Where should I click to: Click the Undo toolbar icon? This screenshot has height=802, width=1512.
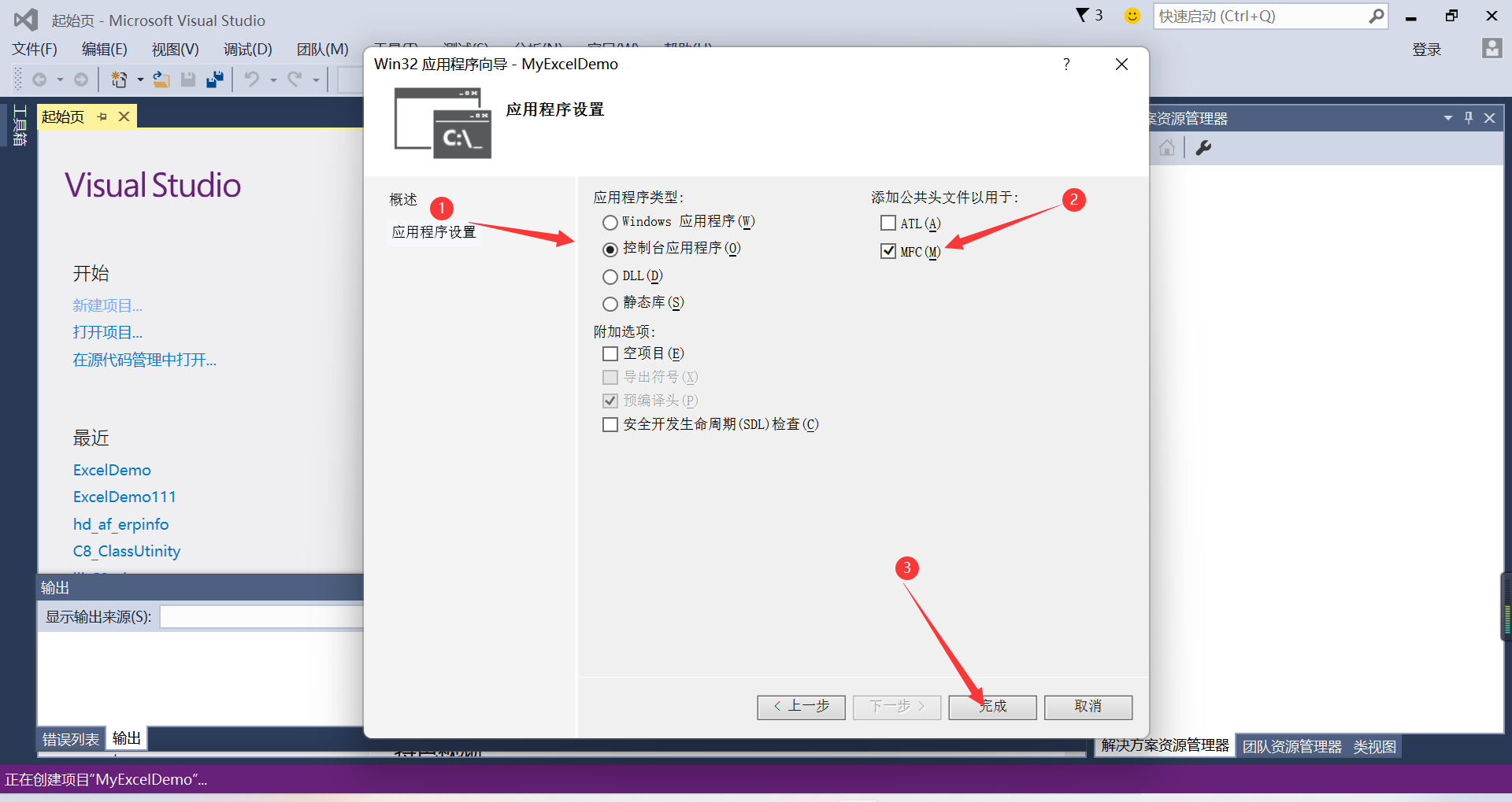pyautogui.click(x=252, y=79)
